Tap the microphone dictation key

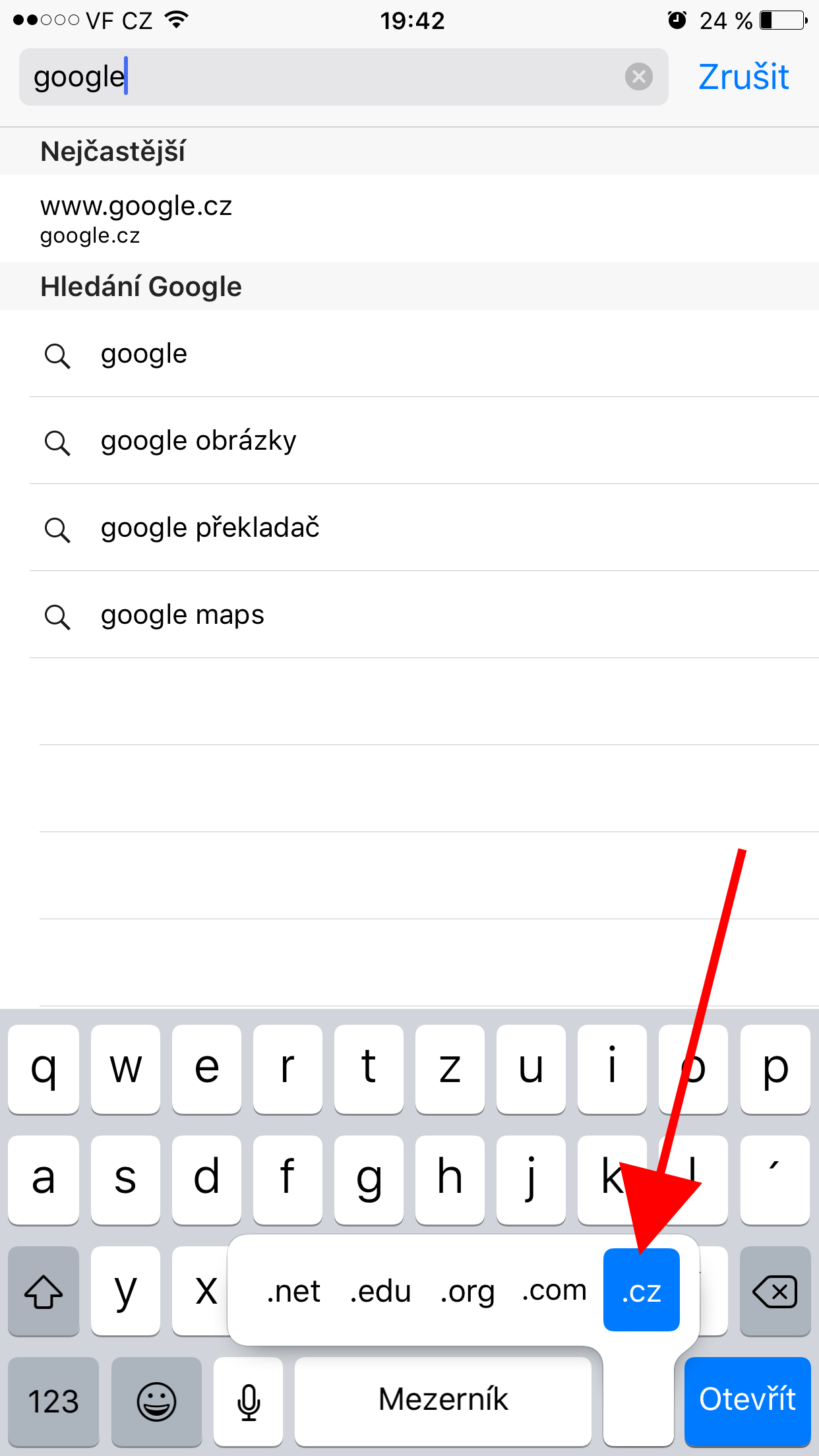click(249, 1401)
